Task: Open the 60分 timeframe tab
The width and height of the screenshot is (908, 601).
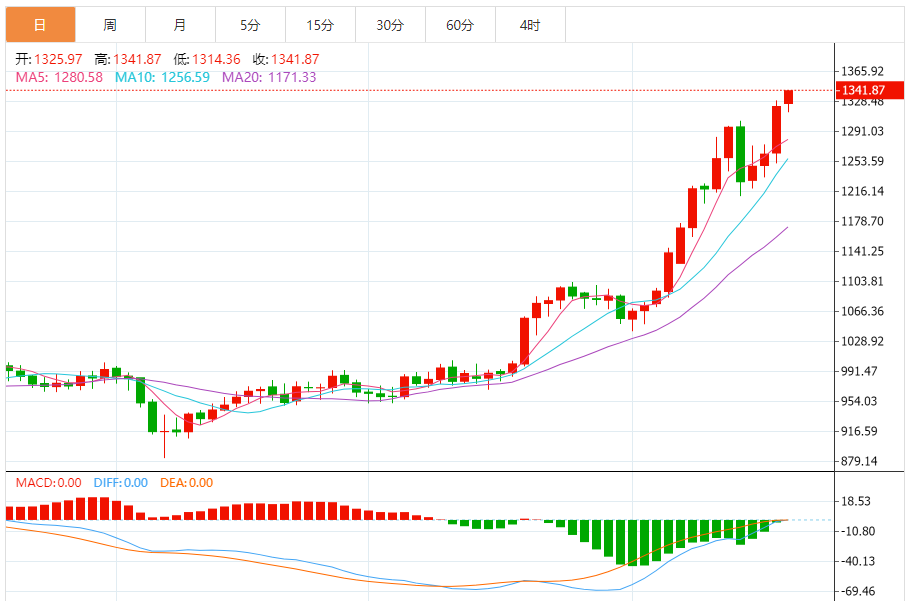Action: [x=460, y=25]
